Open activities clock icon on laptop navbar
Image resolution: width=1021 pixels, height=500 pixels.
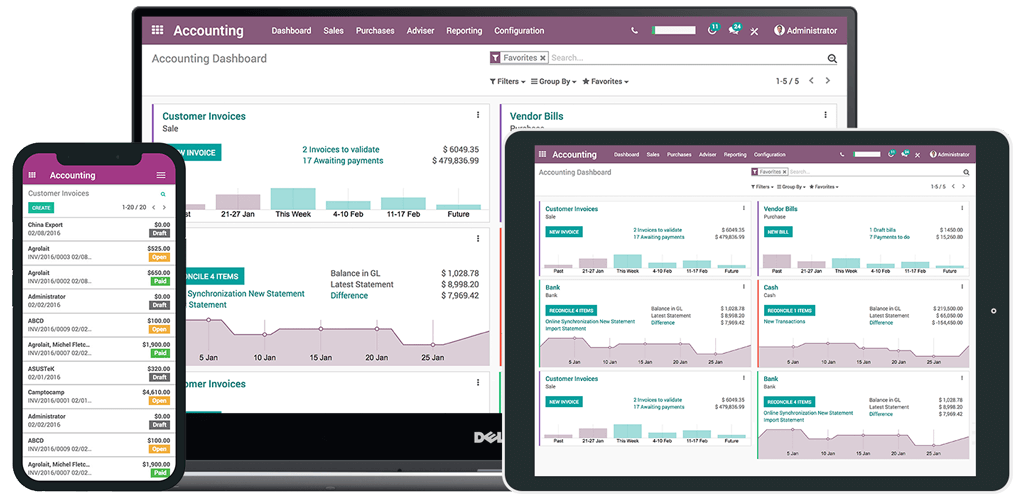click(713, 30)
